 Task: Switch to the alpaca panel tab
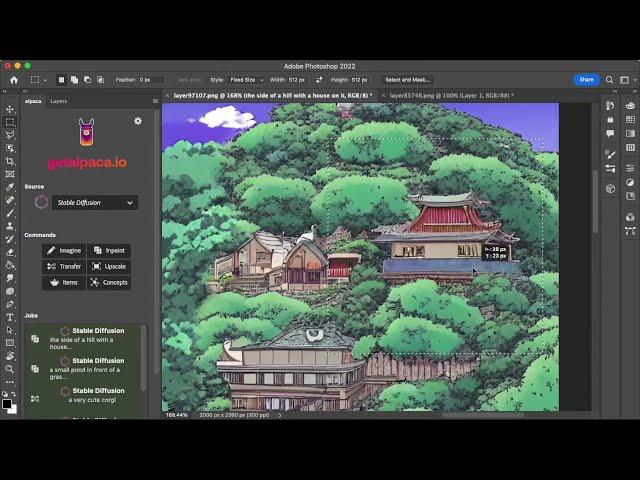point(33,101)
